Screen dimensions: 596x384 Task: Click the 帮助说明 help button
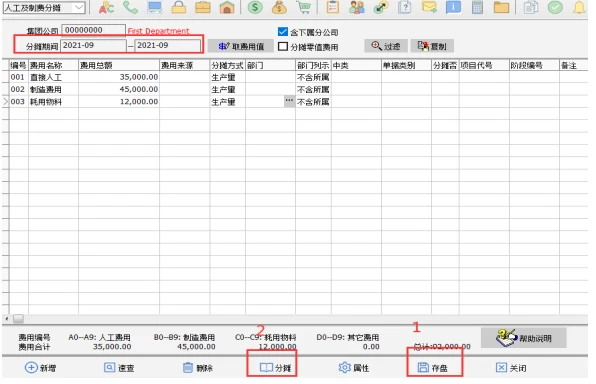pyautogui.click(x=524, y=338)
